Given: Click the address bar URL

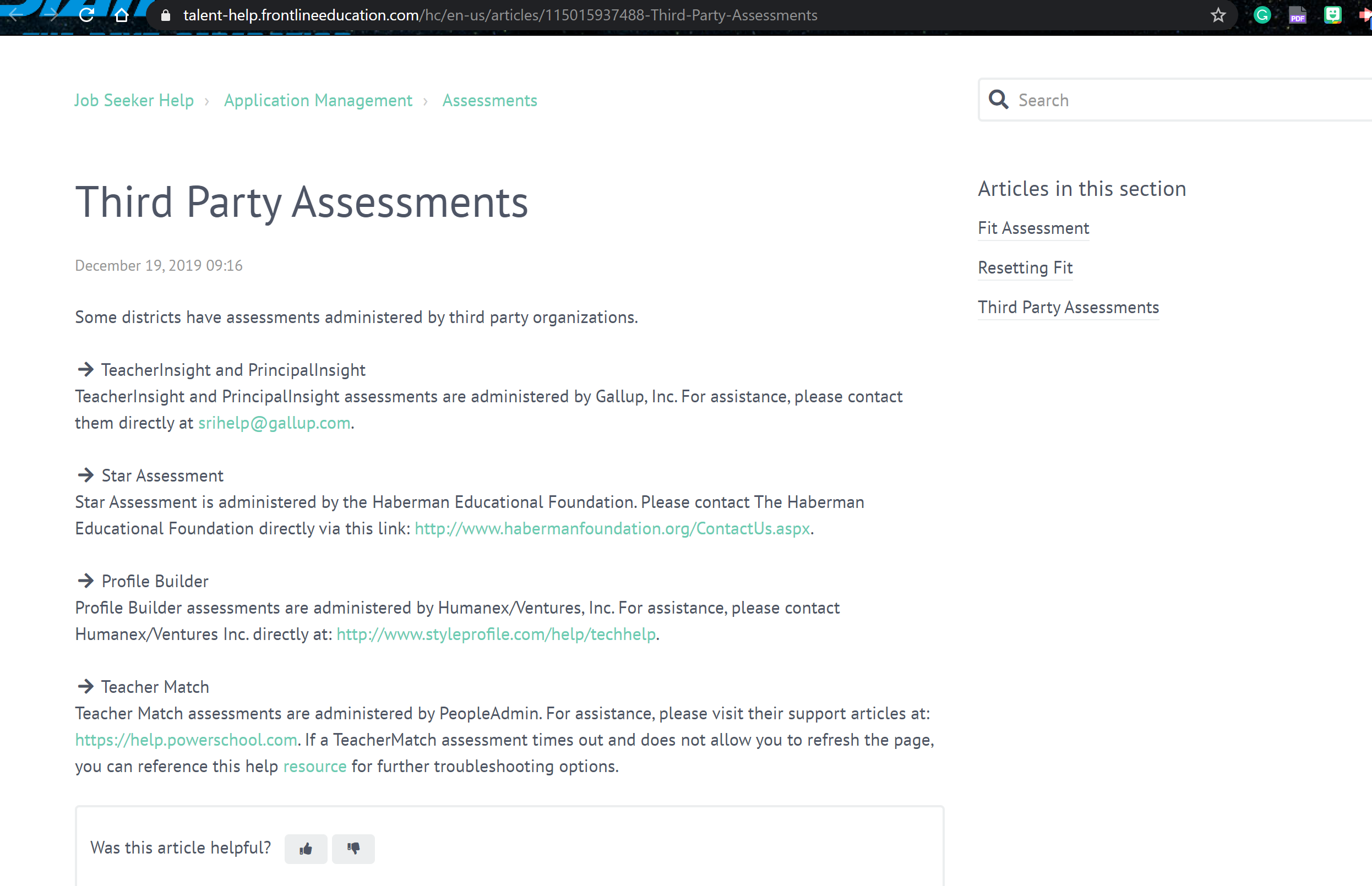Looking at the screenshot, I should pos(499,15).
